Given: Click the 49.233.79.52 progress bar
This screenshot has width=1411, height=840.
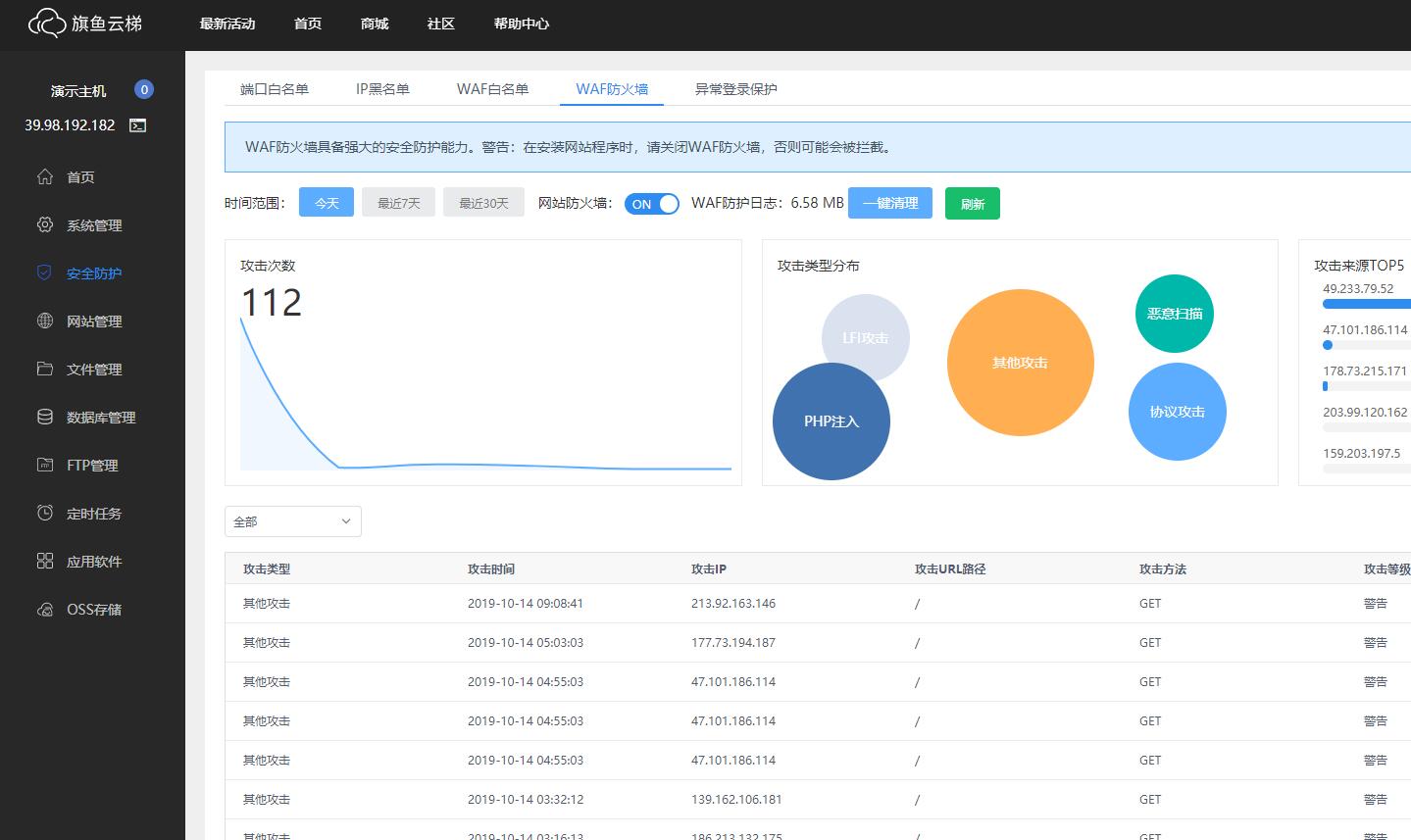Looking at the screenshot, I should point(1366,304).
